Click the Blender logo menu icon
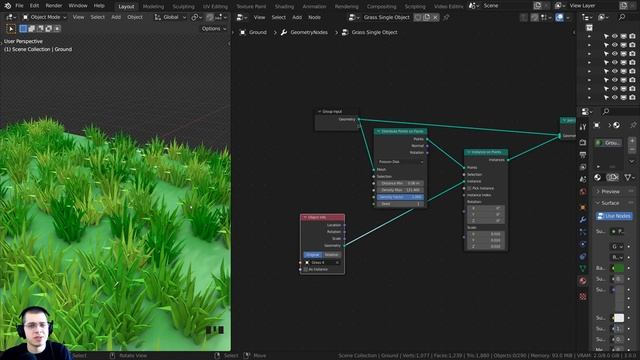The width and height of the screenshot is (640, 360). tap(7, 6)
